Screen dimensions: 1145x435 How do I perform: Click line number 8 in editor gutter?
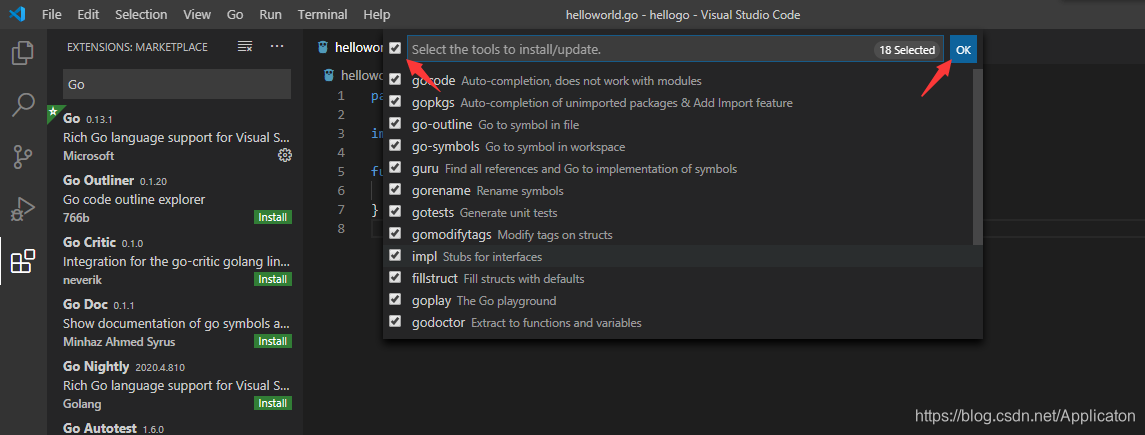click(x=340, y=228)
